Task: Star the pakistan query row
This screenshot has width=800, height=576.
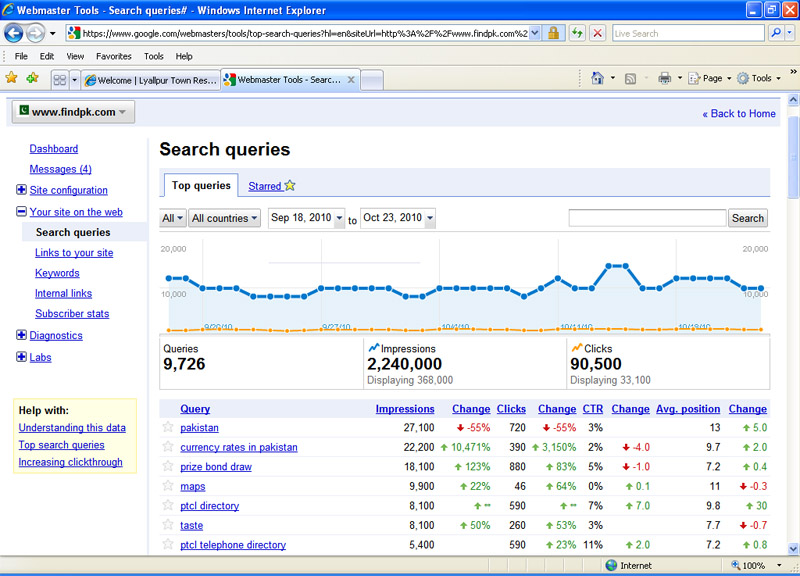Action: 168,427
